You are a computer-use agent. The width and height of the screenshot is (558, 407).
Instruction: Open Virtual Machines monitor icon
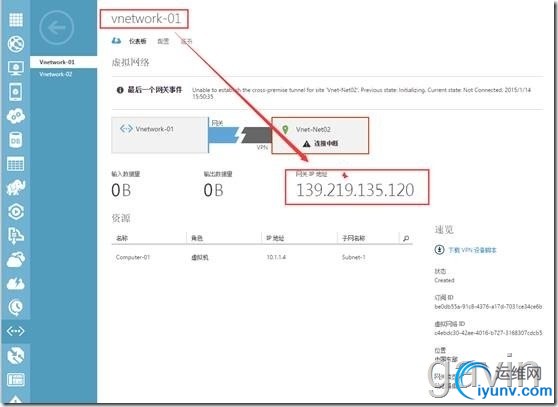click(x=16, y=68)
